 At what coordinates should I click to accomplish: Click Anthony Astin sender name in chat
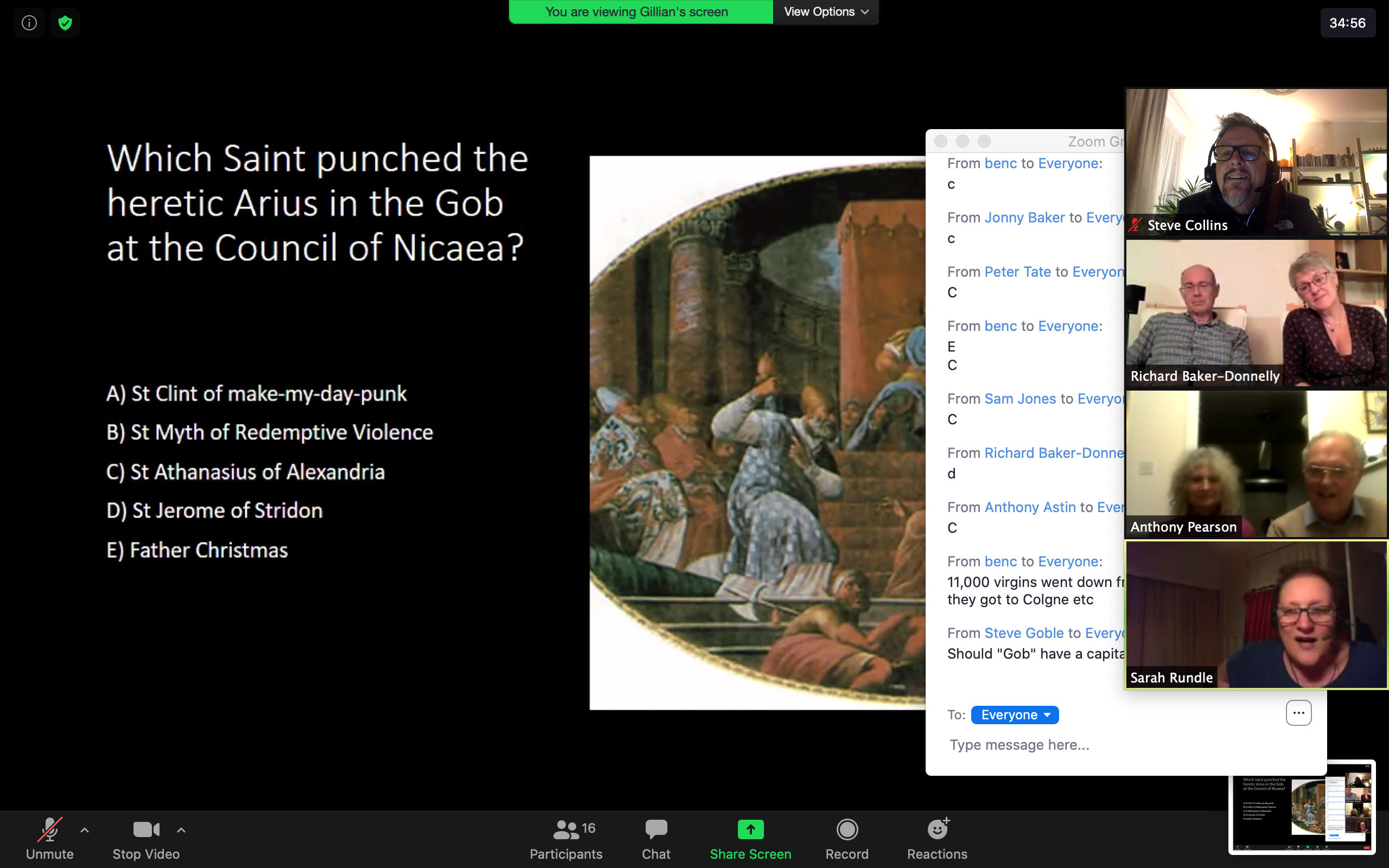point(1030,507)
